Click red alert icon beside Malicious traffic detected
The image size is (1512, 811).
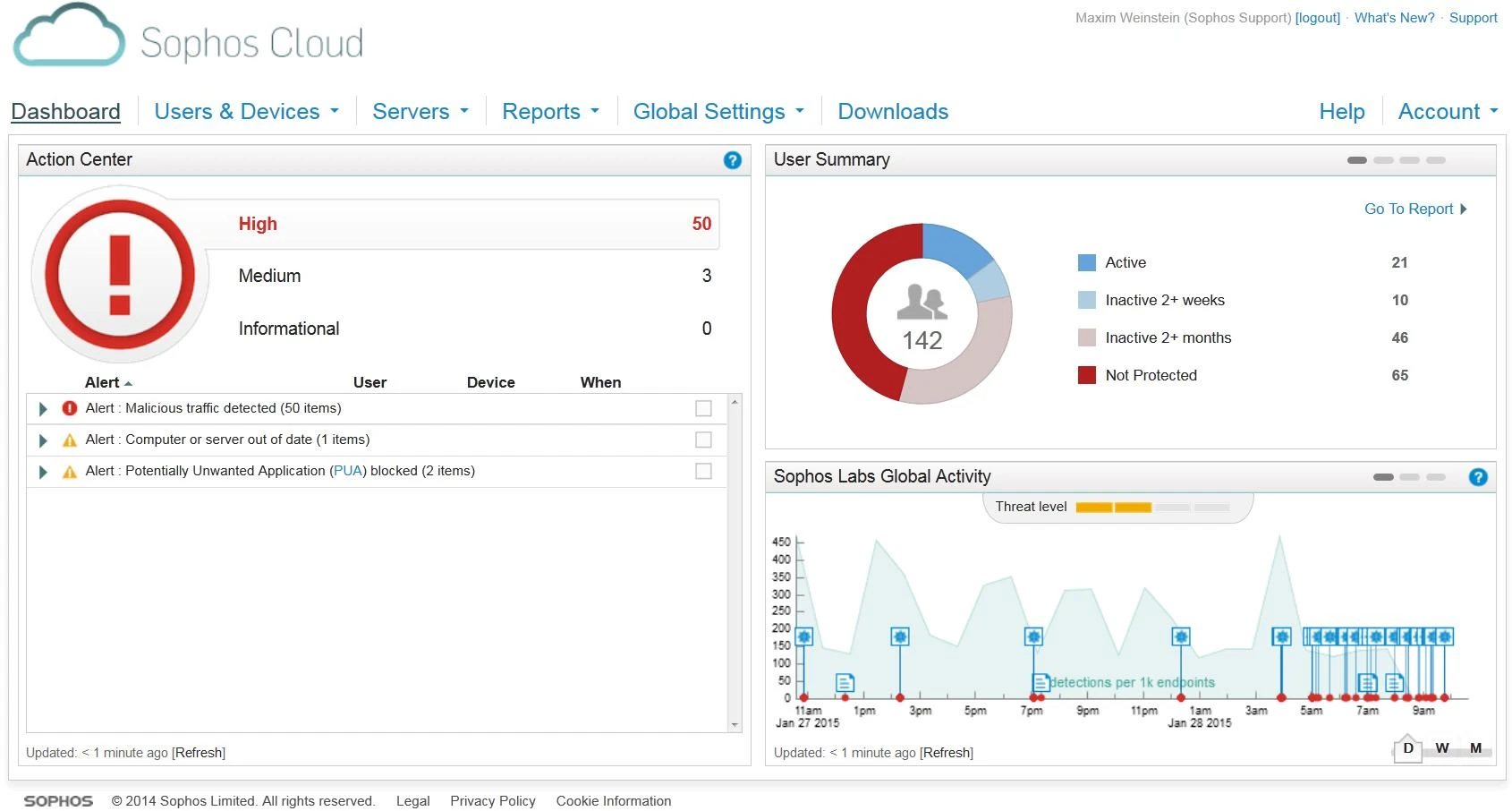pyautogui.click(x=70, y=408)
